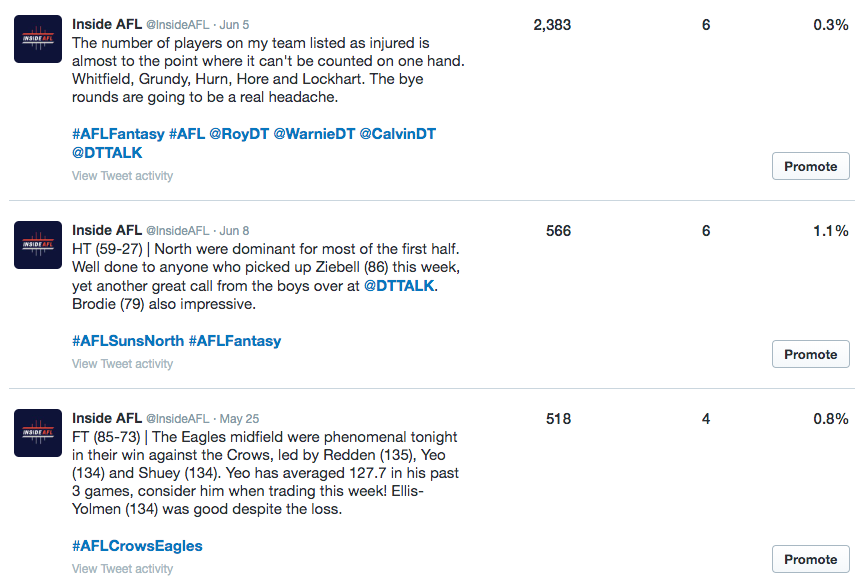View Tweet activity for Jun 5 tweet
Viewport: 865px width, 588px height.
[122, 176]
